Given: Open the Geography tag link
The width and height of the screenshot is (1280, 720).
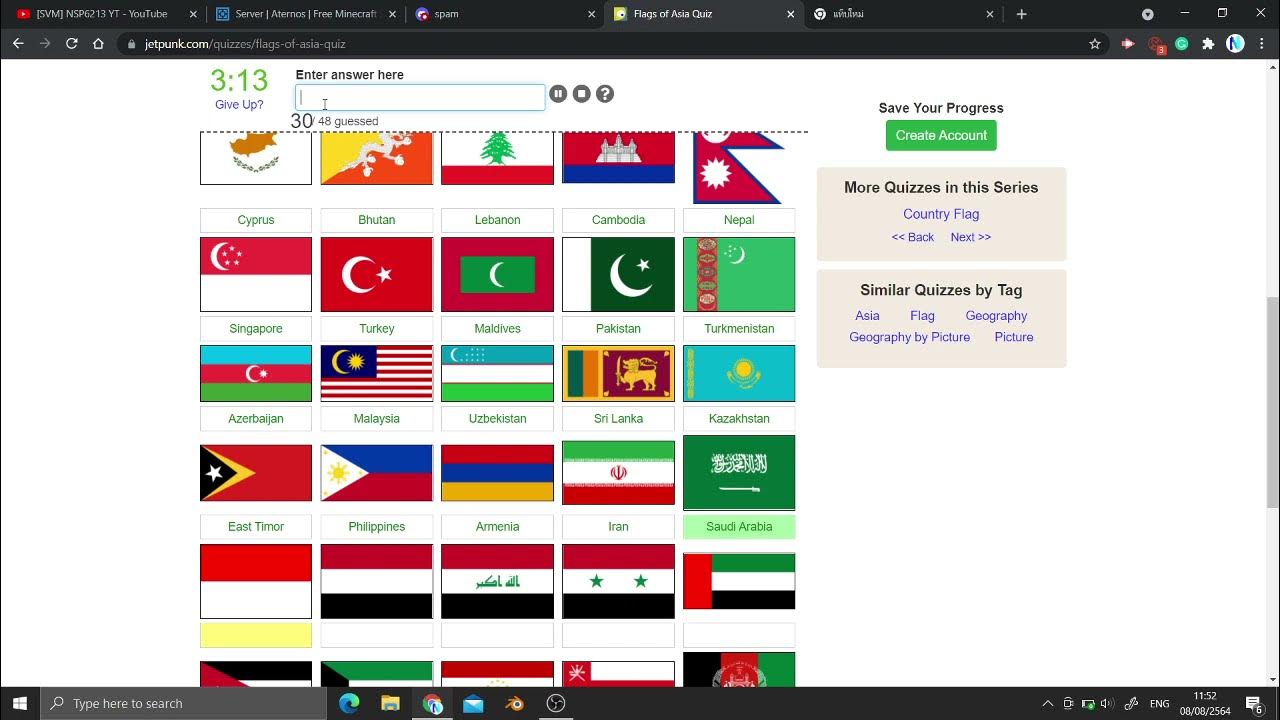Looking at the screenshot, I should pos(996,316).
